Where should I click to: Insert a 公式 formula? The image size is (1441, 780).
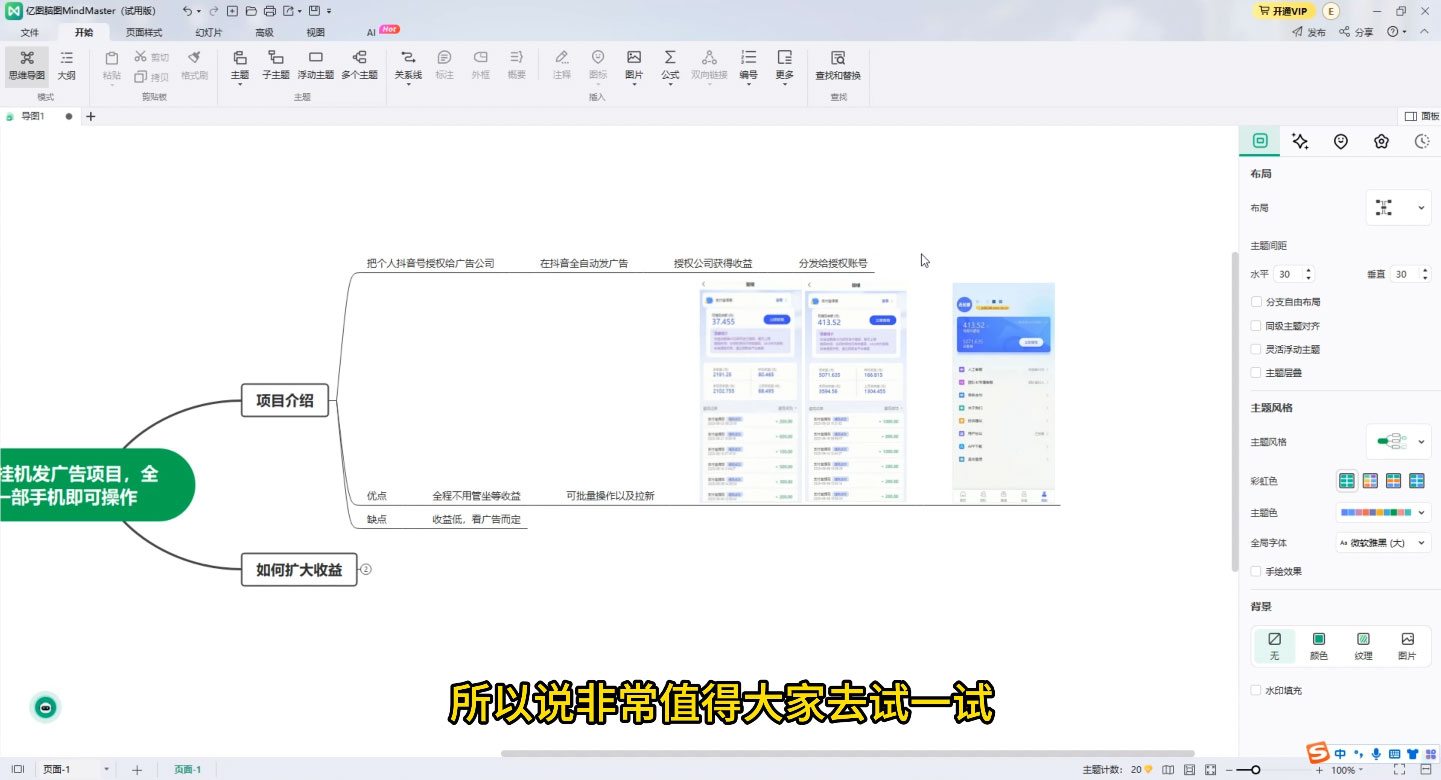[669, 64]
